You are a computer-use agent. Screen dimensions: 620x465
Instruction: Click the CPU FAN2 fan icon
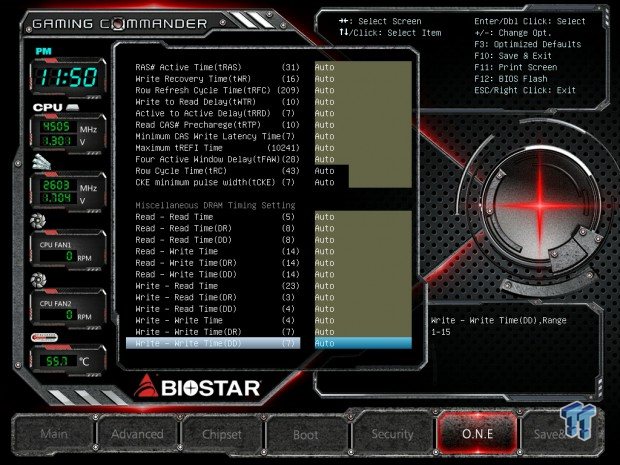38,280
